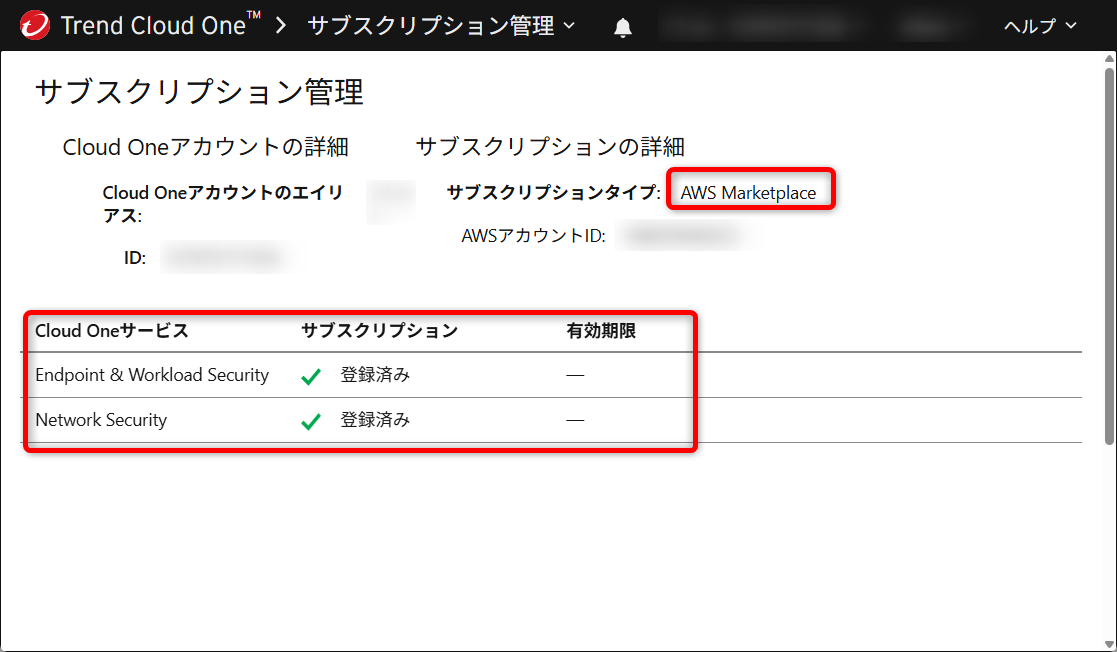The image size is (1117, 652).
Task: Click the Trend Micro logo icon
Action: click(x=35, y=25)
